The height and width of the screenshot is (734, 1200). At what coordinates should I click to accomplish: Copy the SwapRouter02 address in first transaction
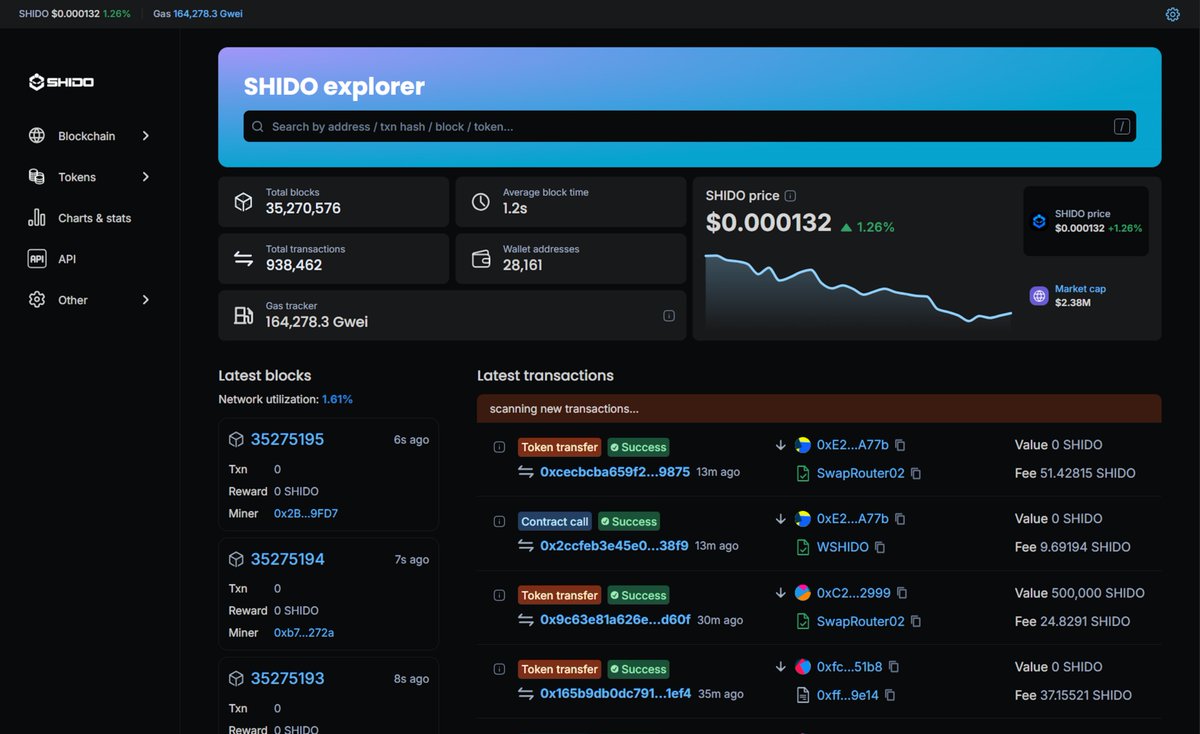click(x=916, y=473)
